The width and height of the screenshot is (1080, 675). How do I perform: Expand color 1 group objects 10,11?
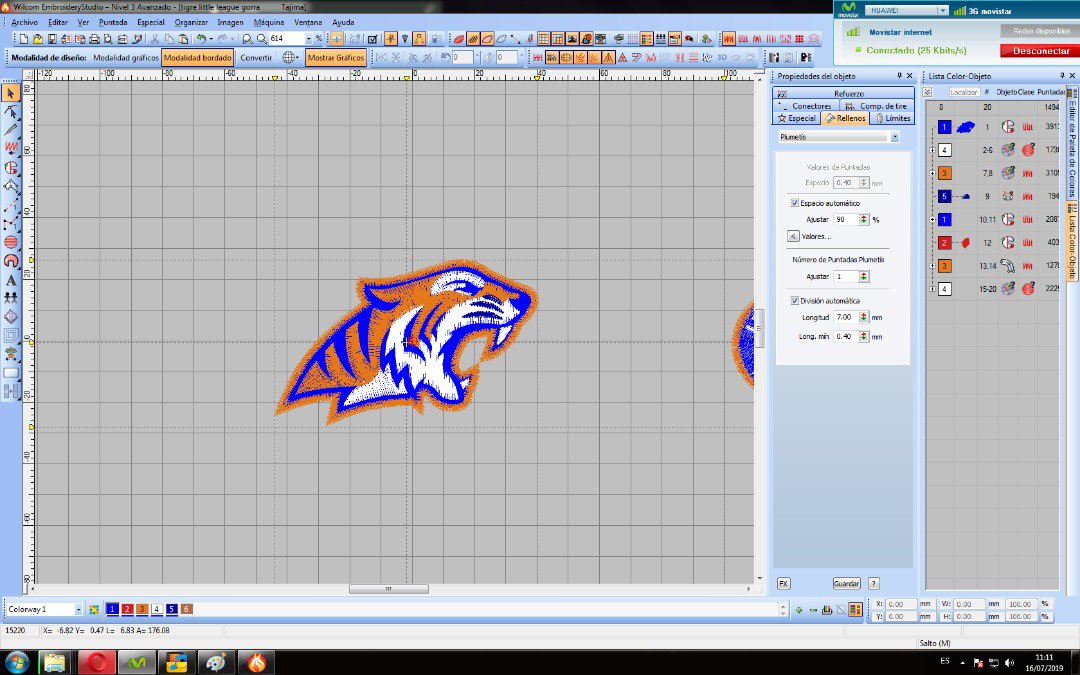click(x=933, y=220)
